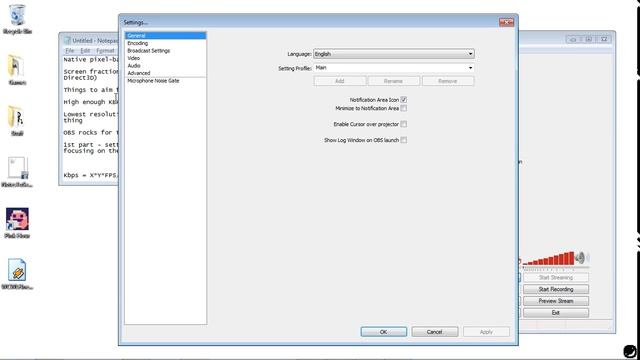Adjust the red volume meter slider
The height and width of the screenshot is (360, 640).
[x=548, y=258]
